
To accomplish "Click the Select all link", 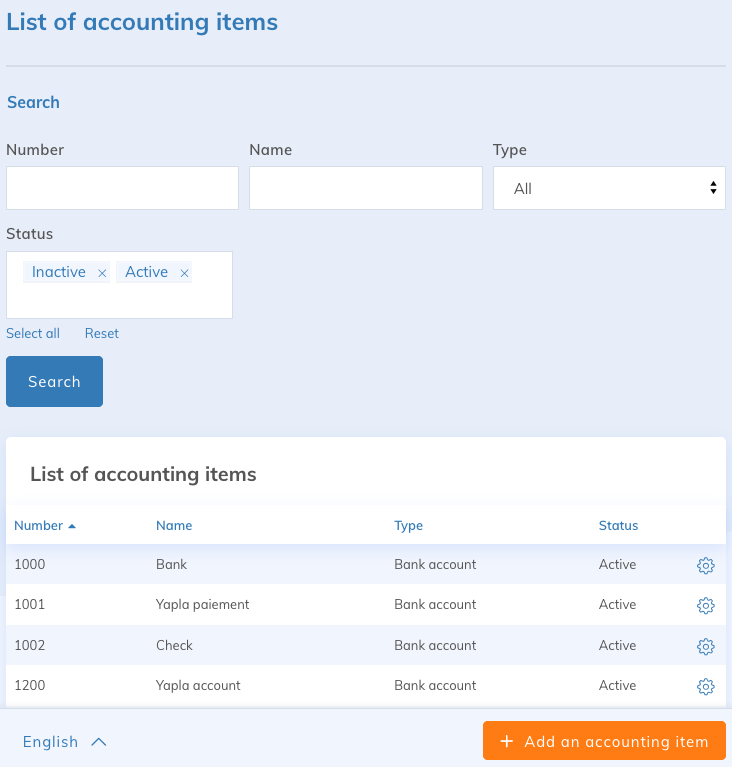I will point(33,333).
